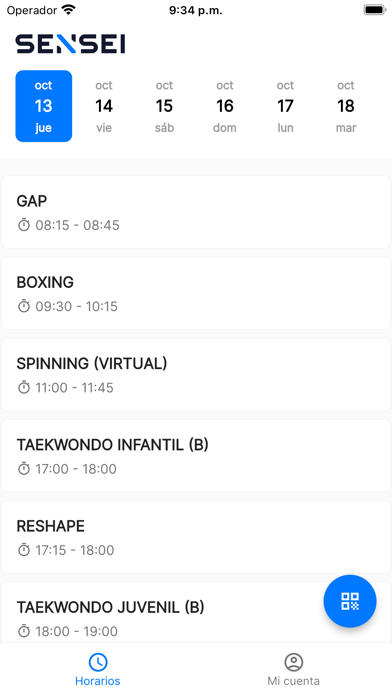Tap the Wi-Fi status icon
The height and width of the screenshot is (696, 392).
click(x=68, y=10)
